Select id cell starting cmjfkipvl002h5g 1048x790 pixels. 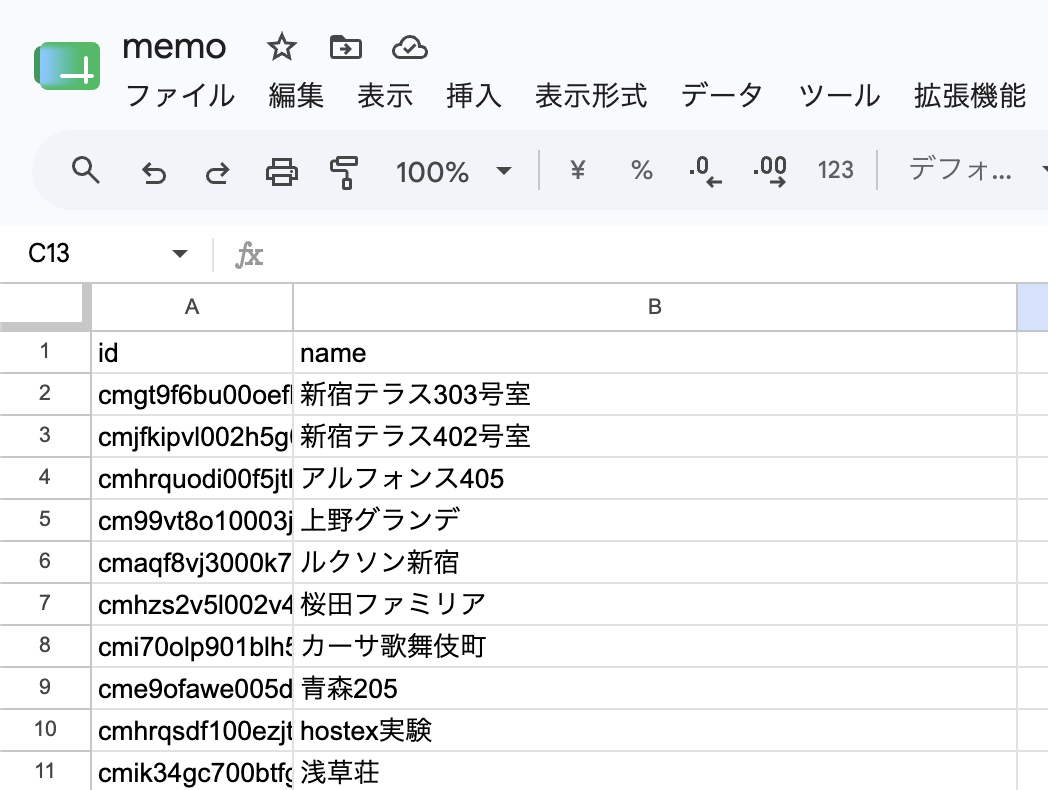coord(192,436)
